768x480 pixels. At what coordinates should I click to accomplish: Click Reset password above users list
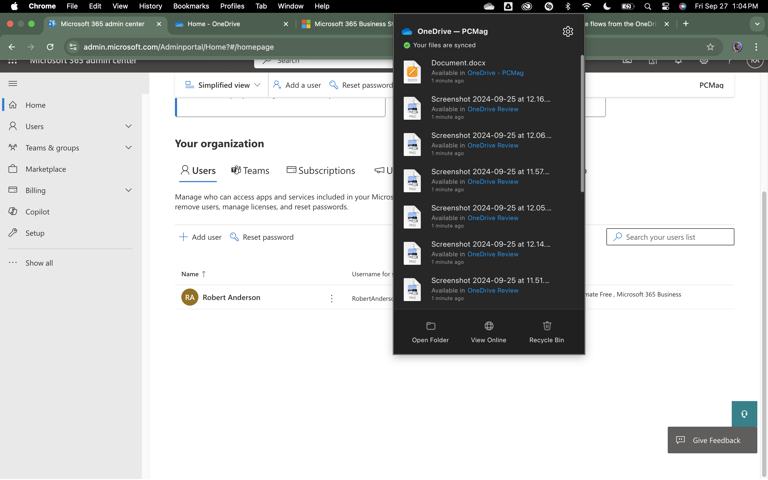(x=262, y=237)
